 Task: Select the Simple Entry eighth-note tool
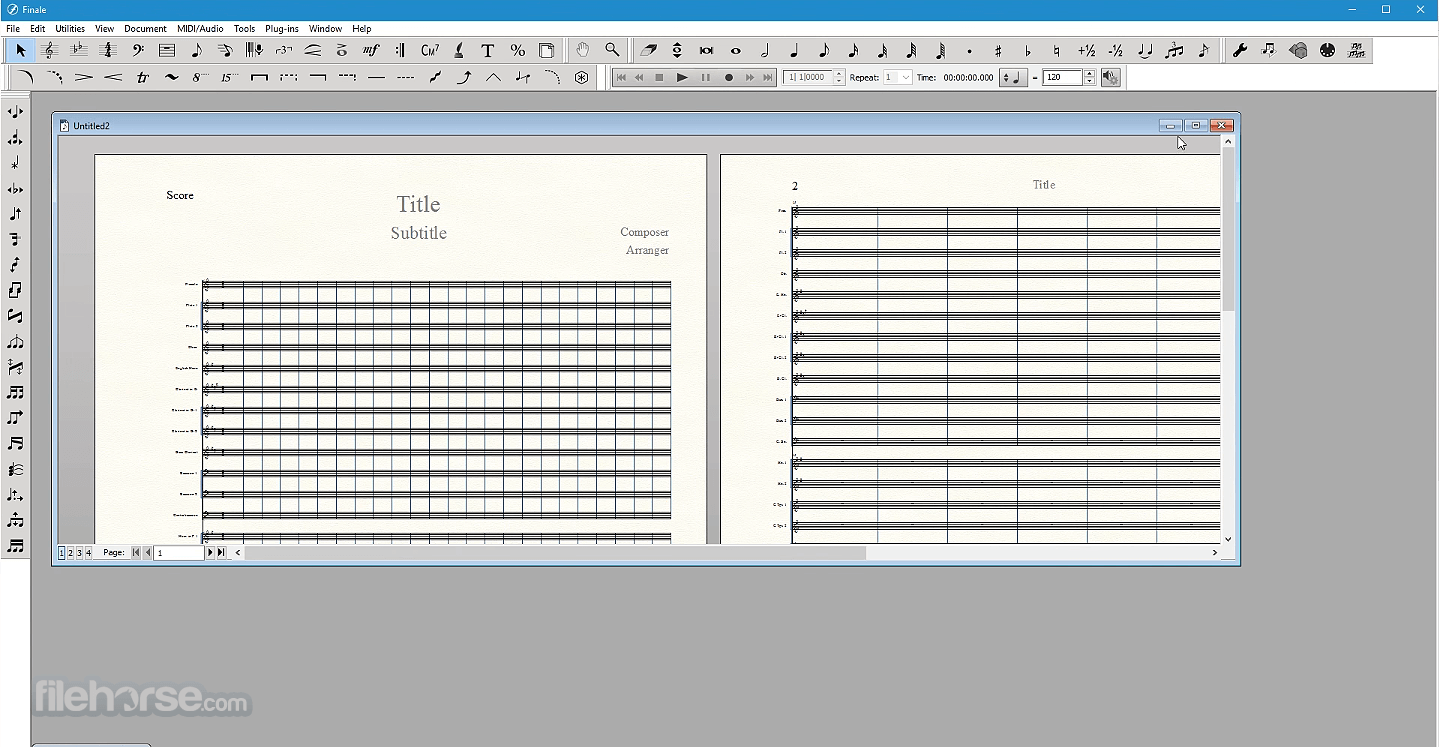196,50
